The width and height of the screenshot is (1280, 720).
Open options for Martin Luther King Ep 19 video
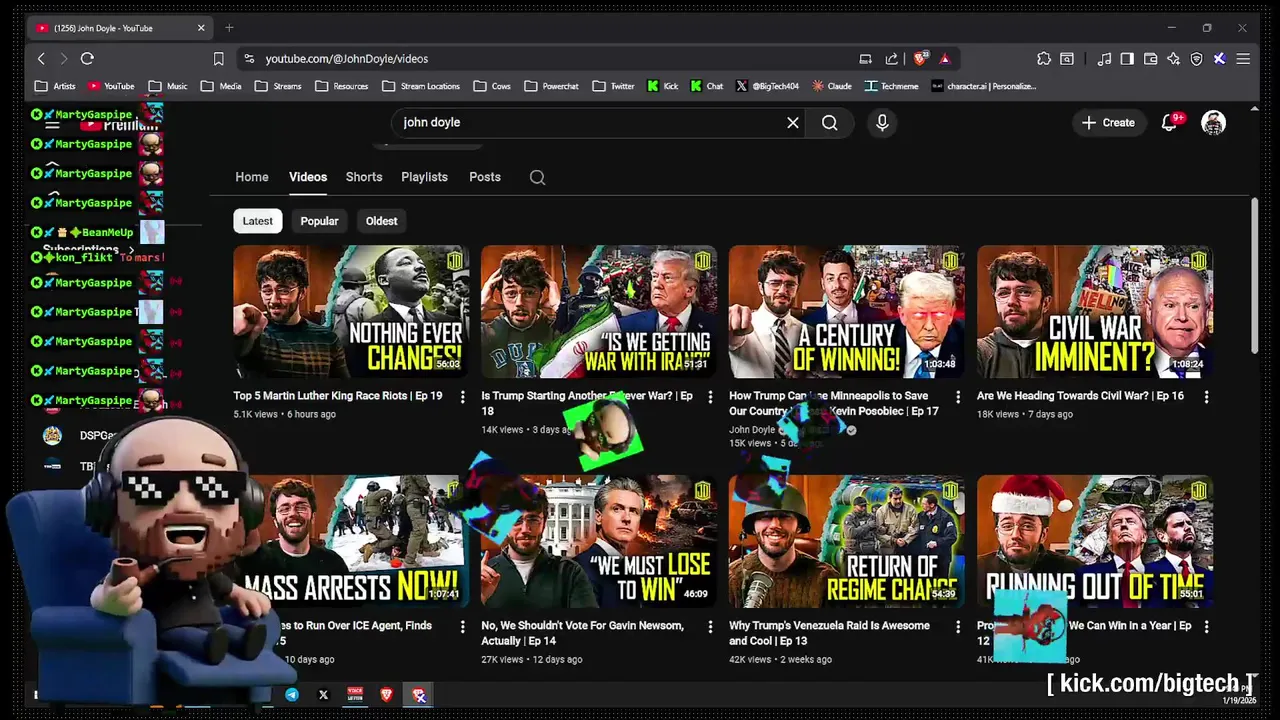point(462,397)
